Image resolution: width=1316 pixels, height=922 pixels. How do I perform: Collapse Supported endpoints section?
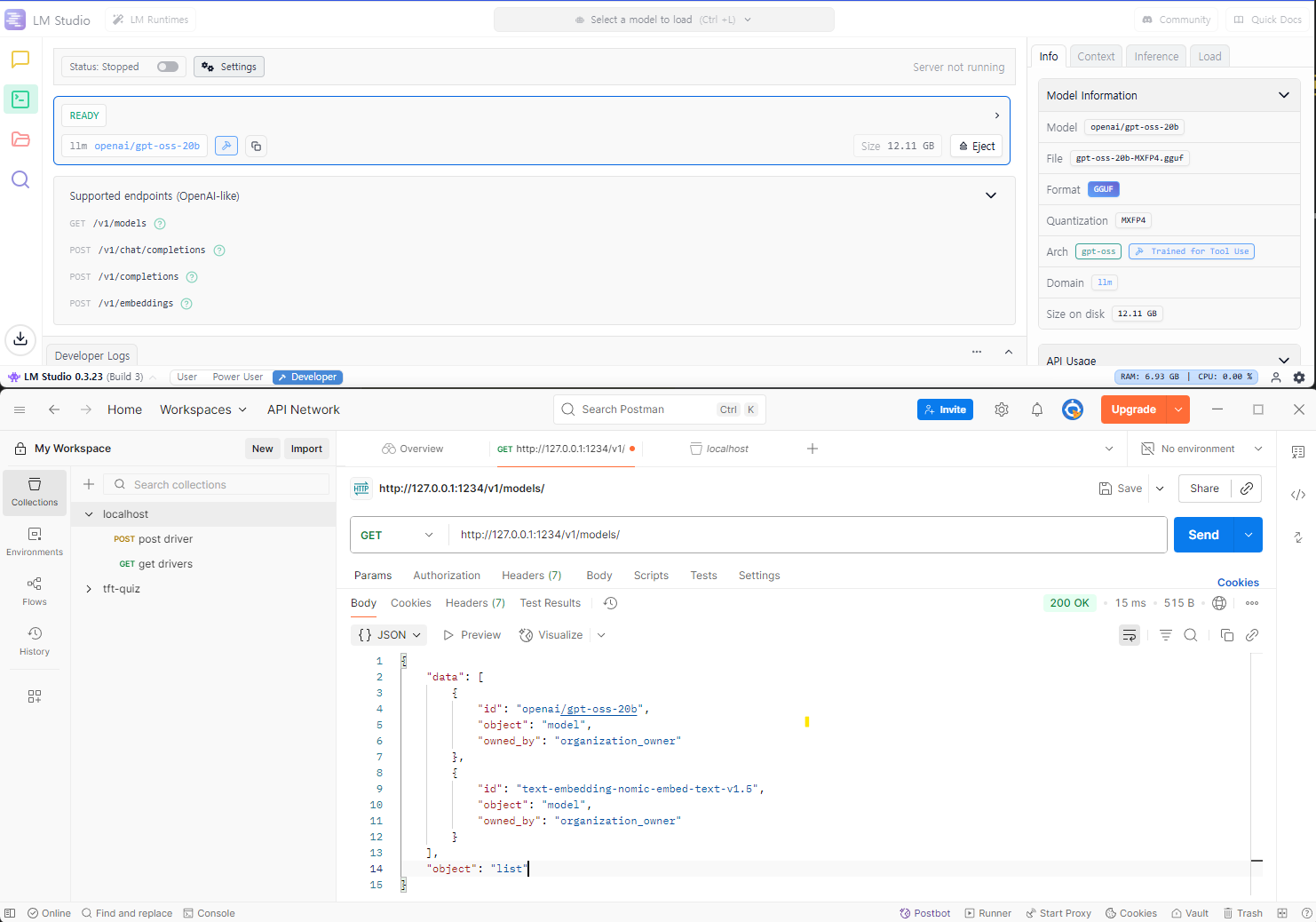pos(991,195)
